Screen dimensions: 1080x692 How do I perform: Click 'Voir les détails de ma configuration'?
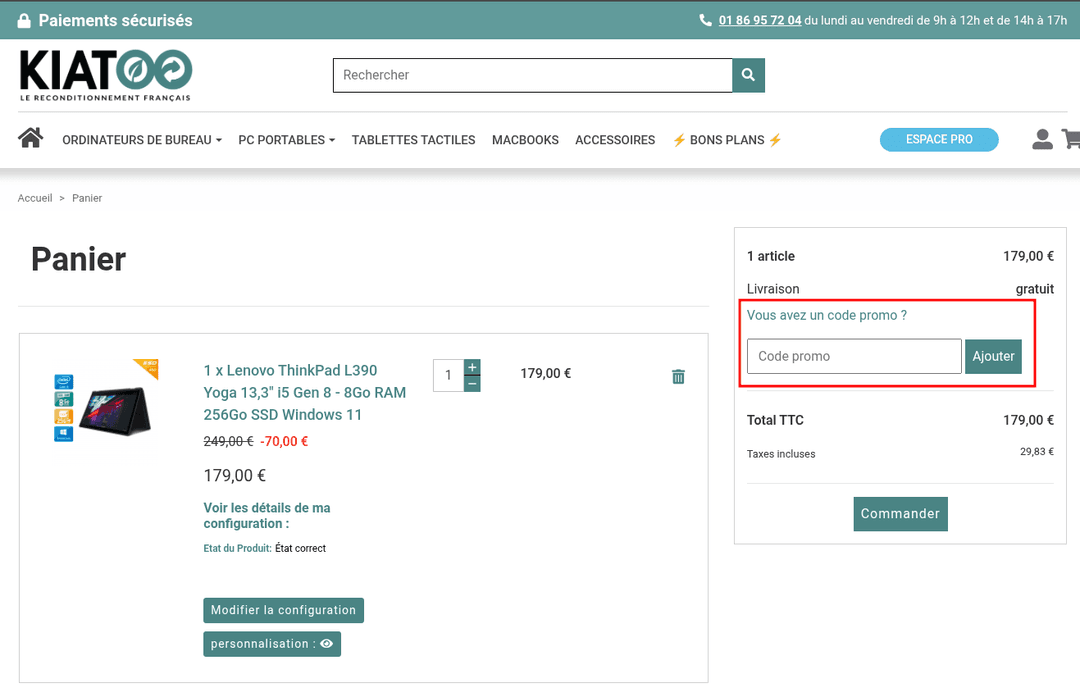[x=267, y=515]
